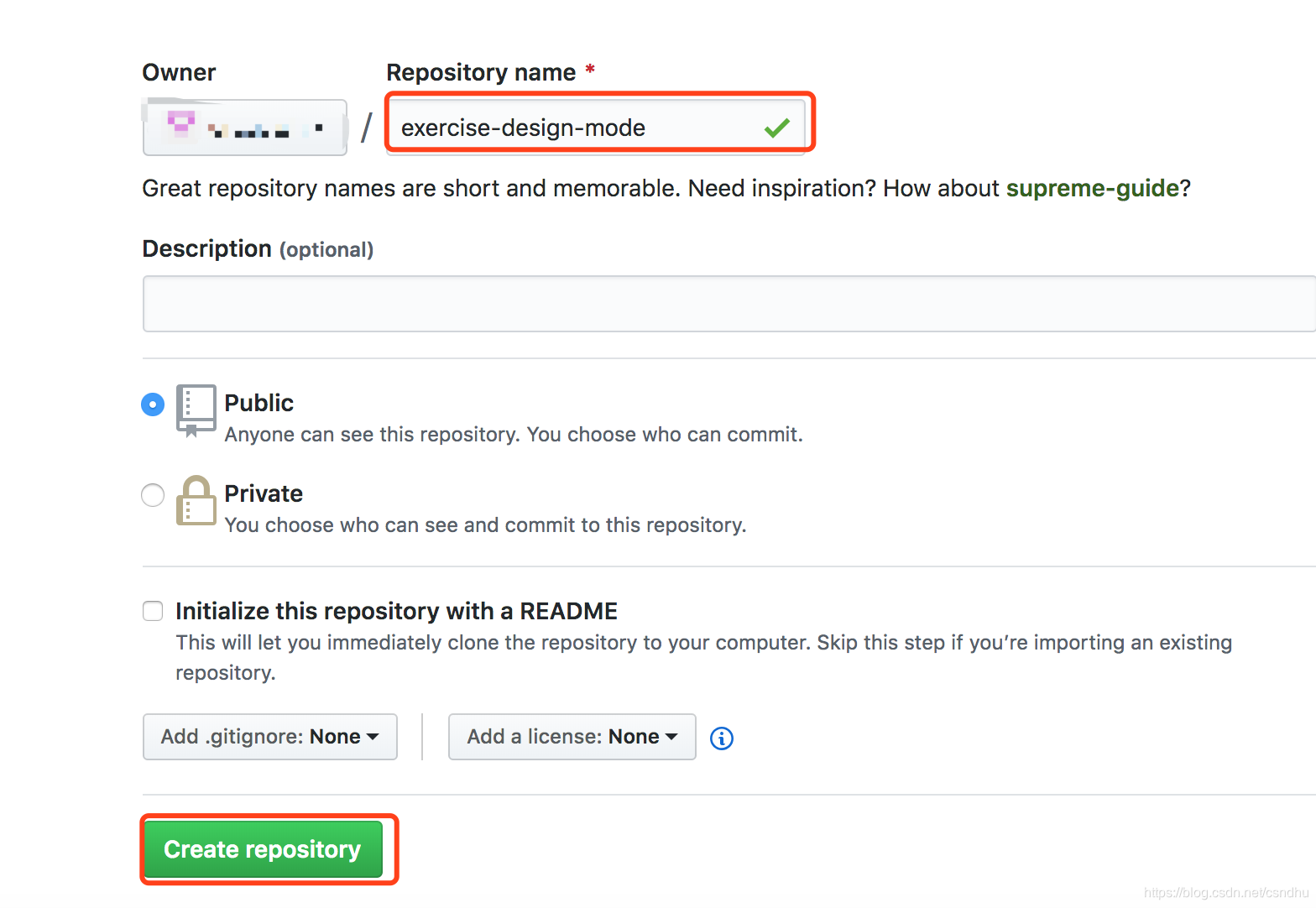Image resolution: width=1316 pixels, height=908 pixels.
Task: Use the supreme-guide name suggestion
Action: pyautogui.click(x=1093, y=188)
